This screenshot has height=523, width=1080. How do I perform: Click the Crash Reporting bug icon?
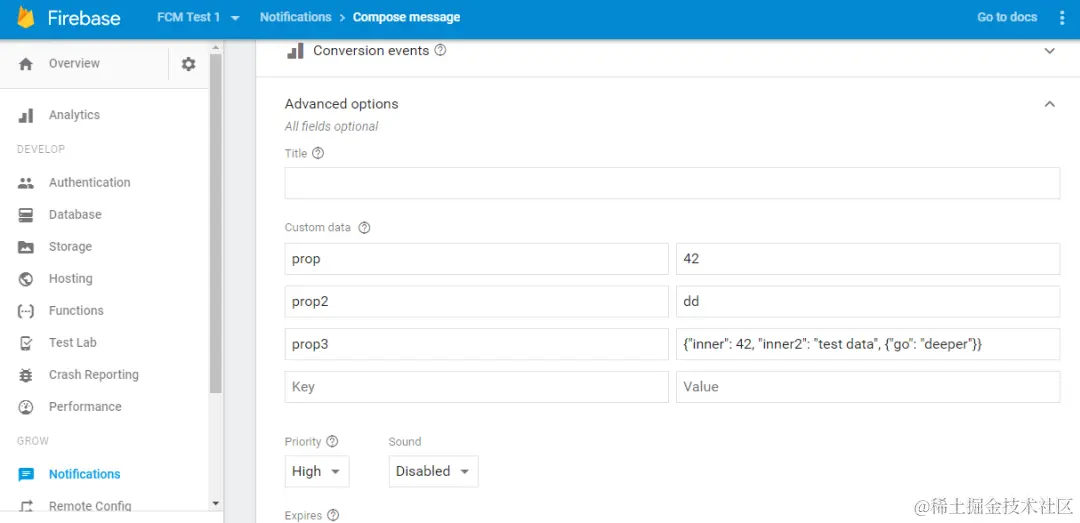point(25,375)
